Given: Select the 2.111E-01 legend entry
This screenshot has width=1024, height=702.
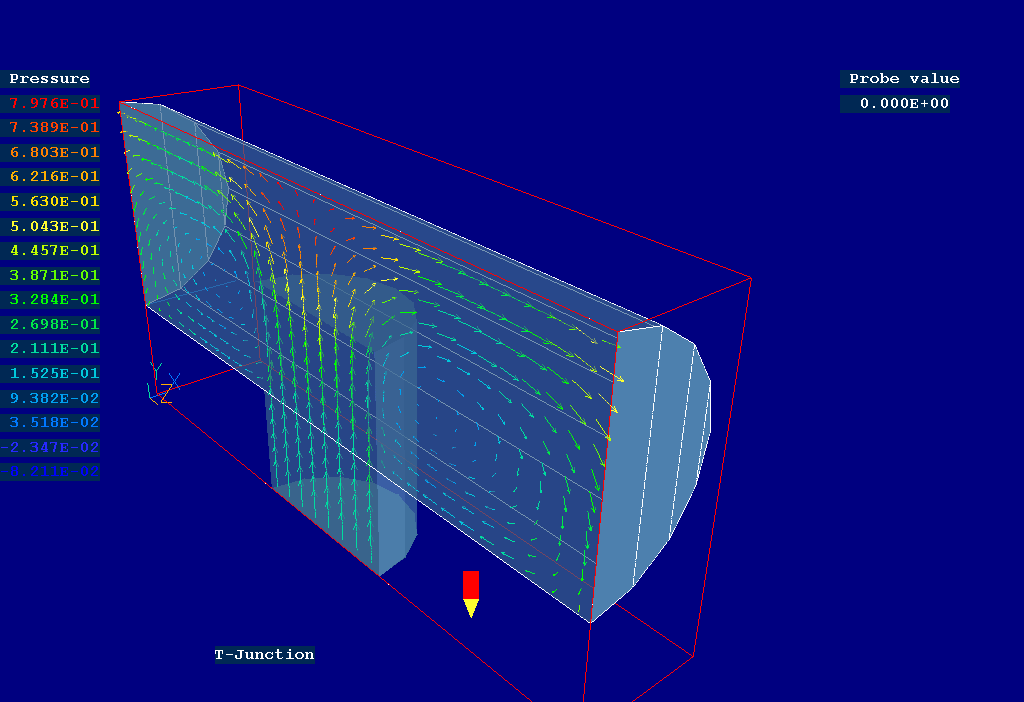Looking at the screenshot, I should click(x=54, y=348).
